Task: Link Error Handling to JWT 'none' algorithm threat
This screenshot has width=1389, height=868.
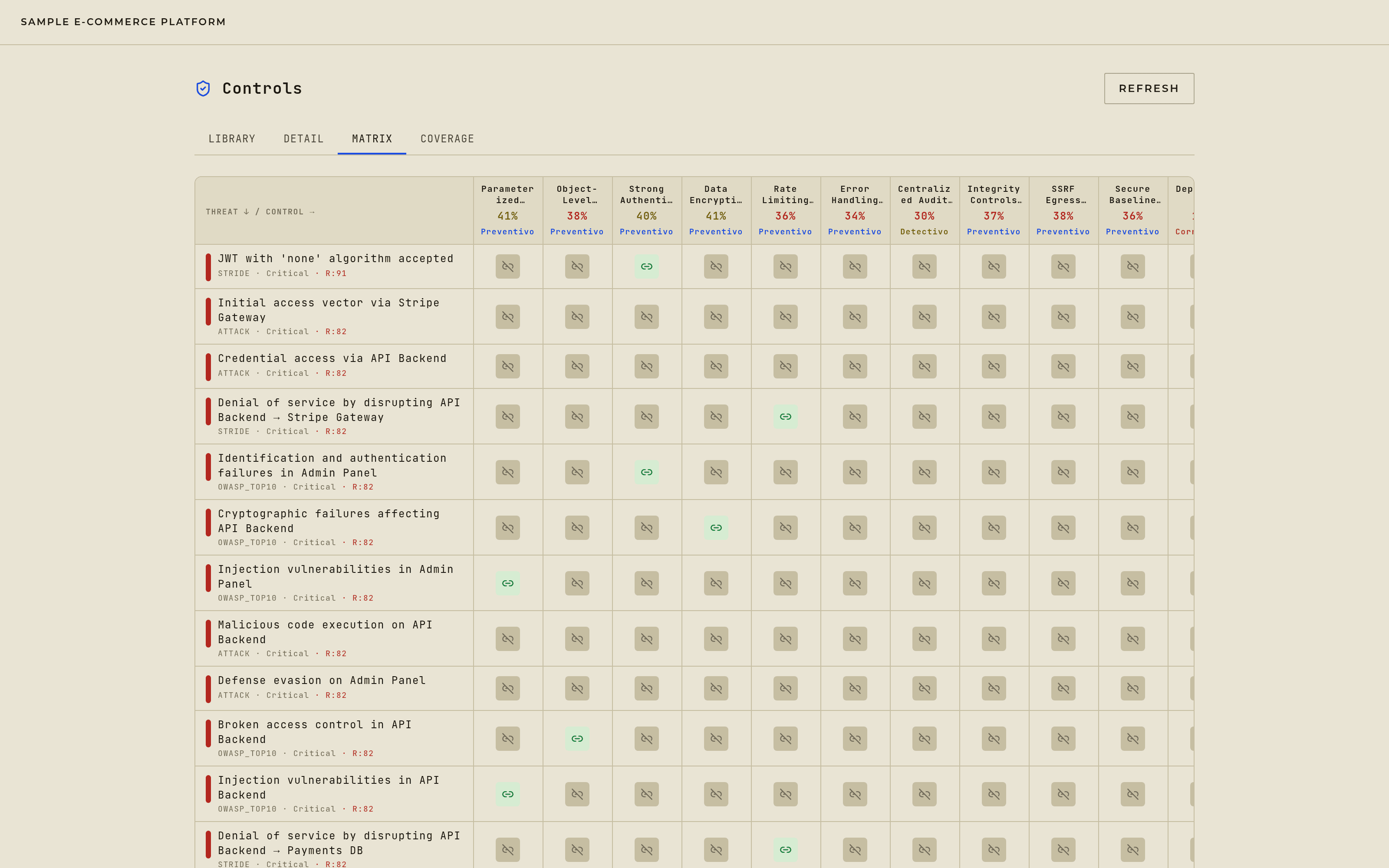Action: pyautogui.click(x=855, y=266)
